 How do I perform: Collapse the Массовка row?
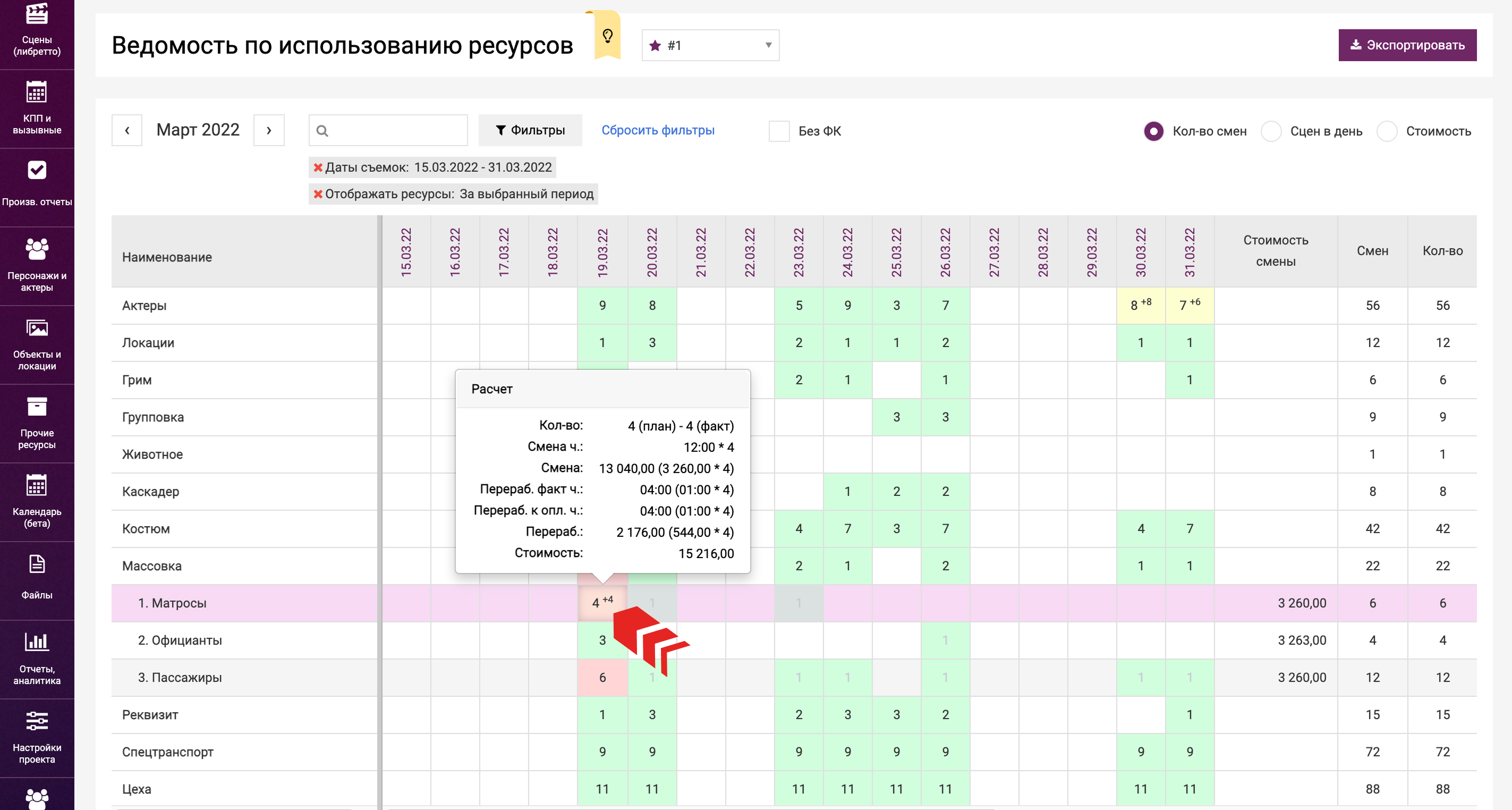pyautogui.click(x=151, y=566)
